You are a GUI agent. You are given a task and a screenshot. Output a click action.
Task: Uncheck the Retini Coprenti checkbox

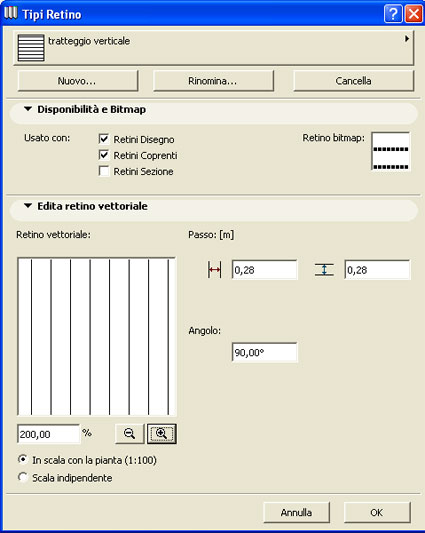[104, 155]
